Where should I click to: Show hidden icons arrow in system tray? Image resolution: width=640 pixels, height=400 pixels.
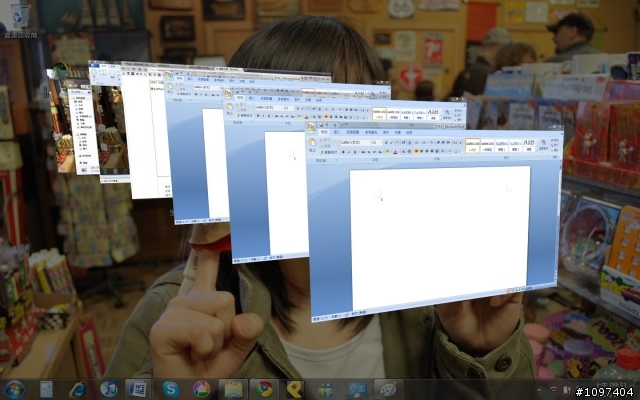tap(539, 390)
